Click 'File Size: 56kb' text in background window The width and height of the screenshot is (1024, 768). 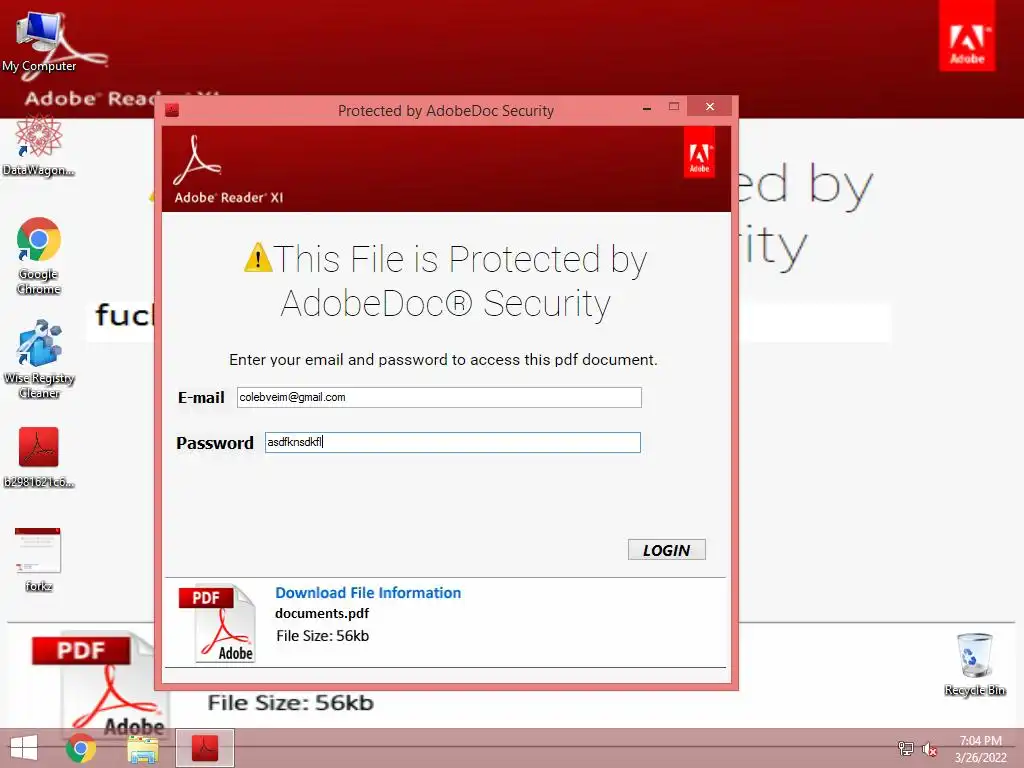(291, 703)
